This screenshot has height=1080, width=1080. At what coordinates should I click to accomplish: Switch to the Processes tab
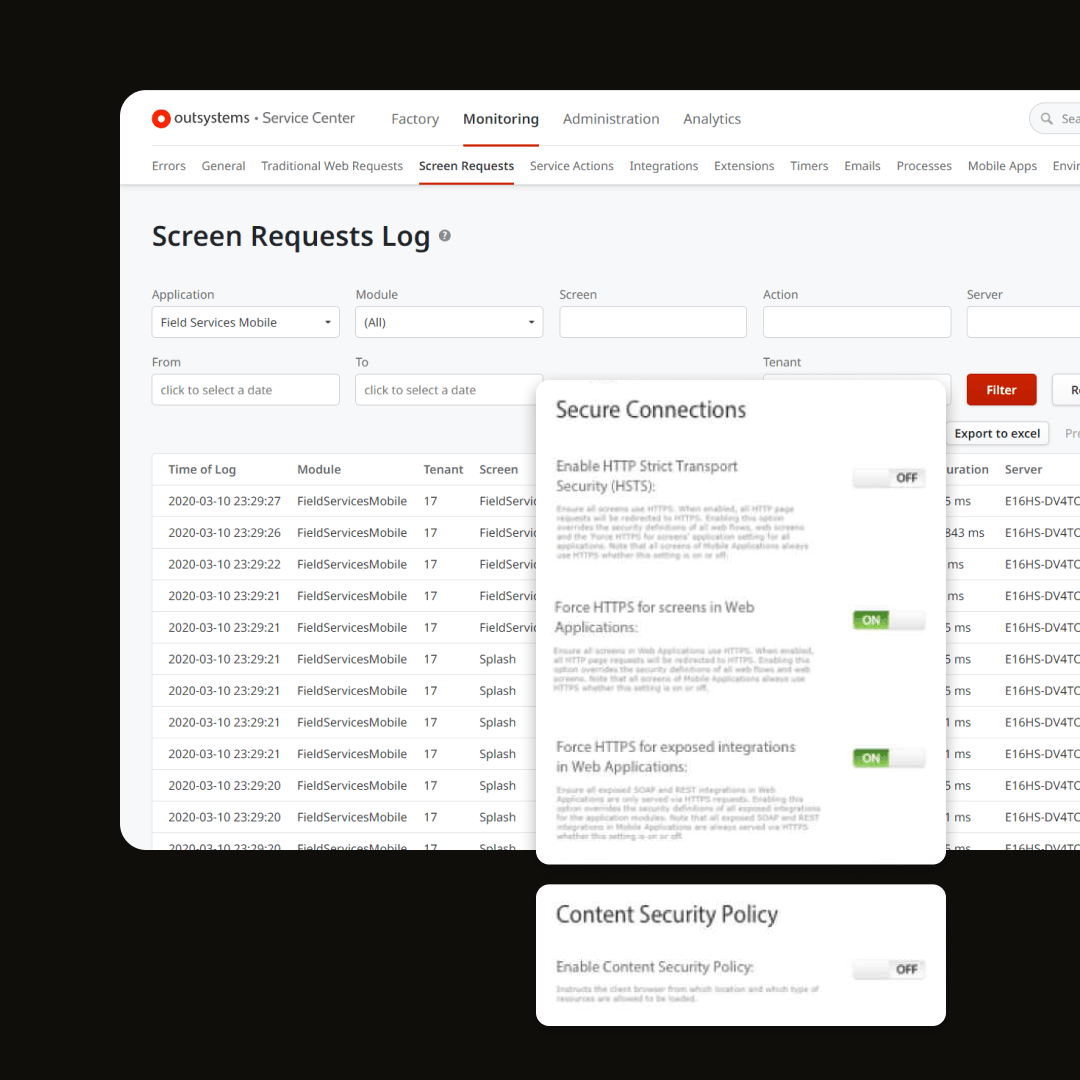(x=924, y=166)
